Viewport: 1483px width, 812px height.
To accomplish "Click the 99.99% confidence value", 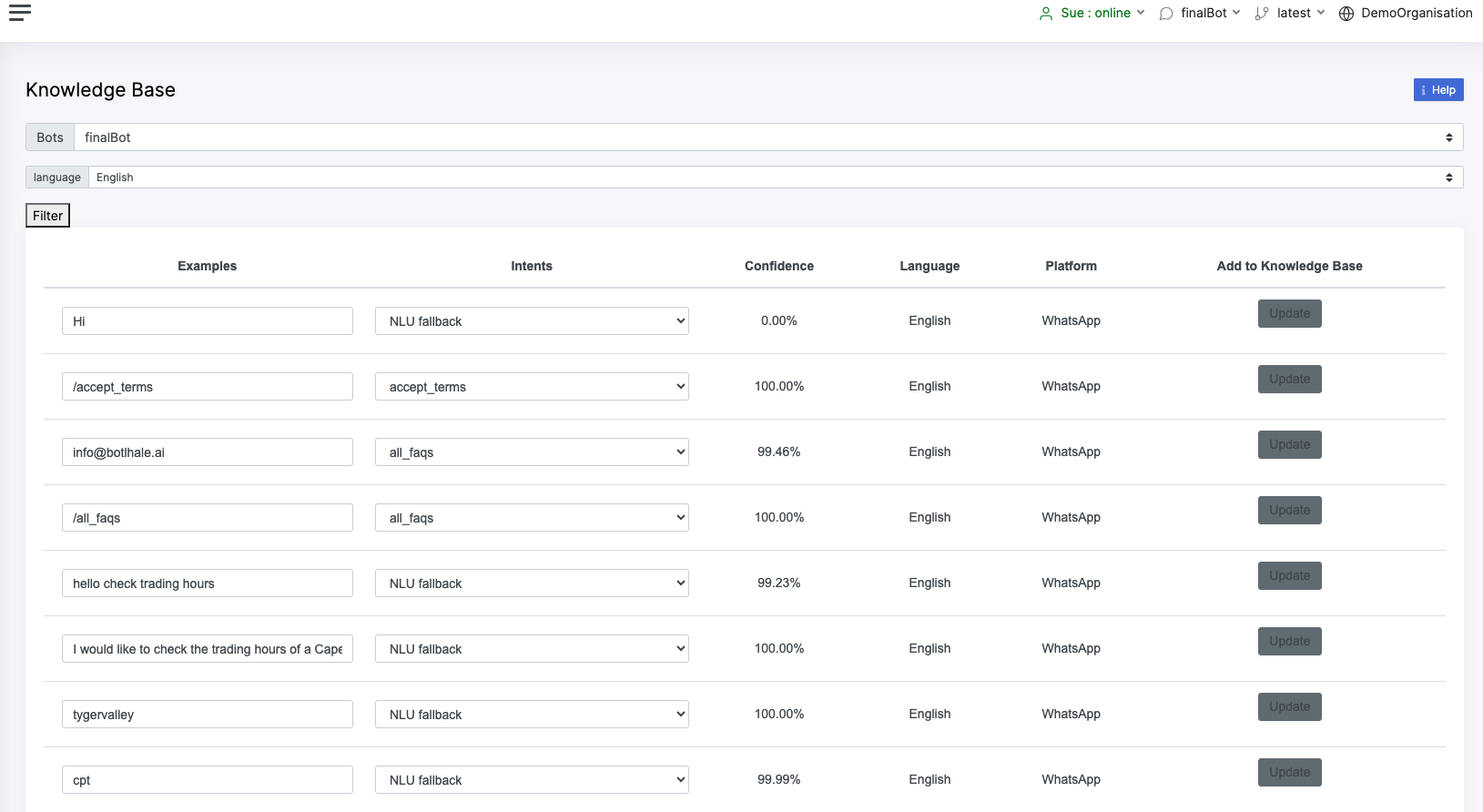I will click(779, 779).
